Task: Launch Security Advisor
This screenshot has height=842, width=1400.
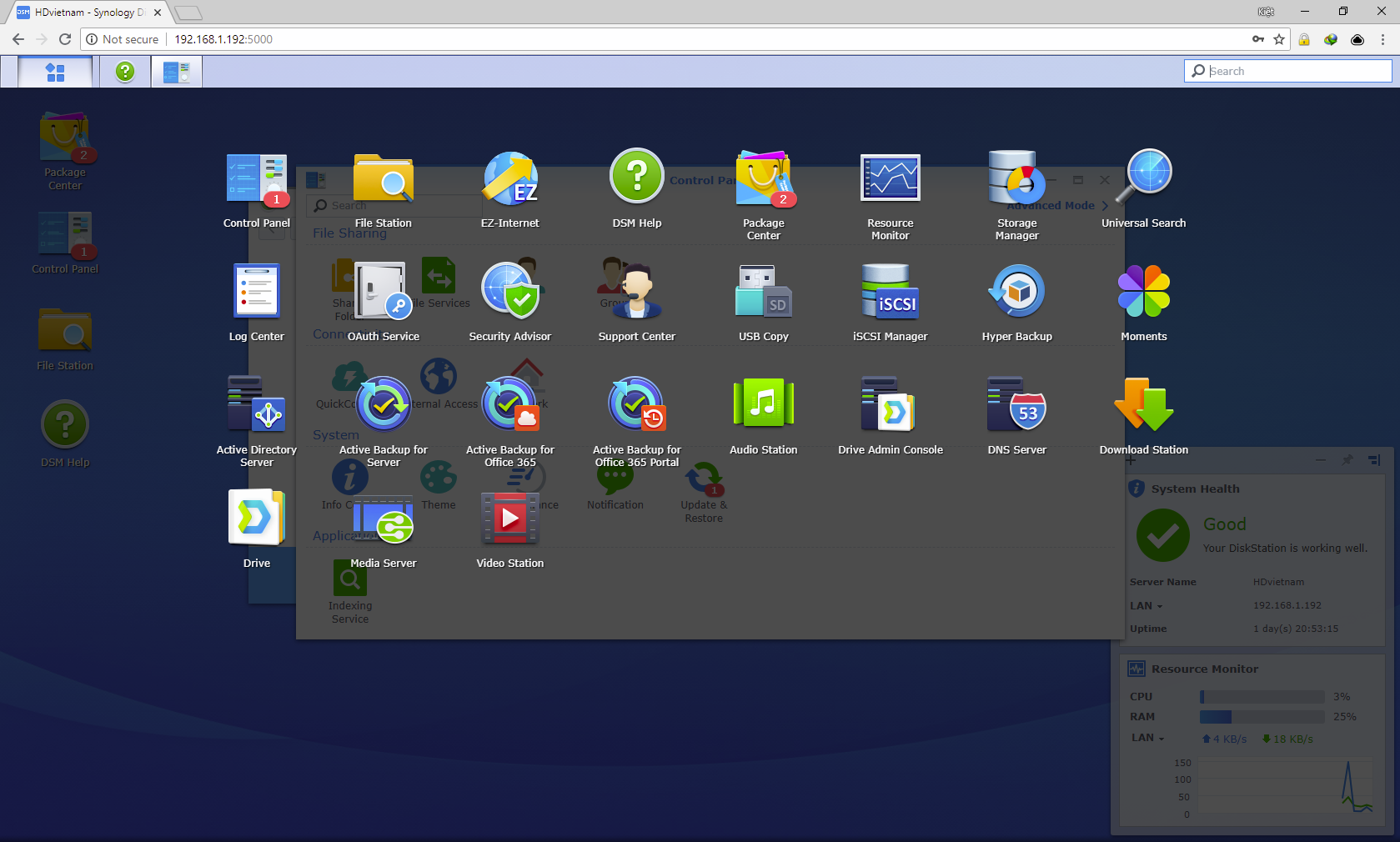Action: pos(510,303)
